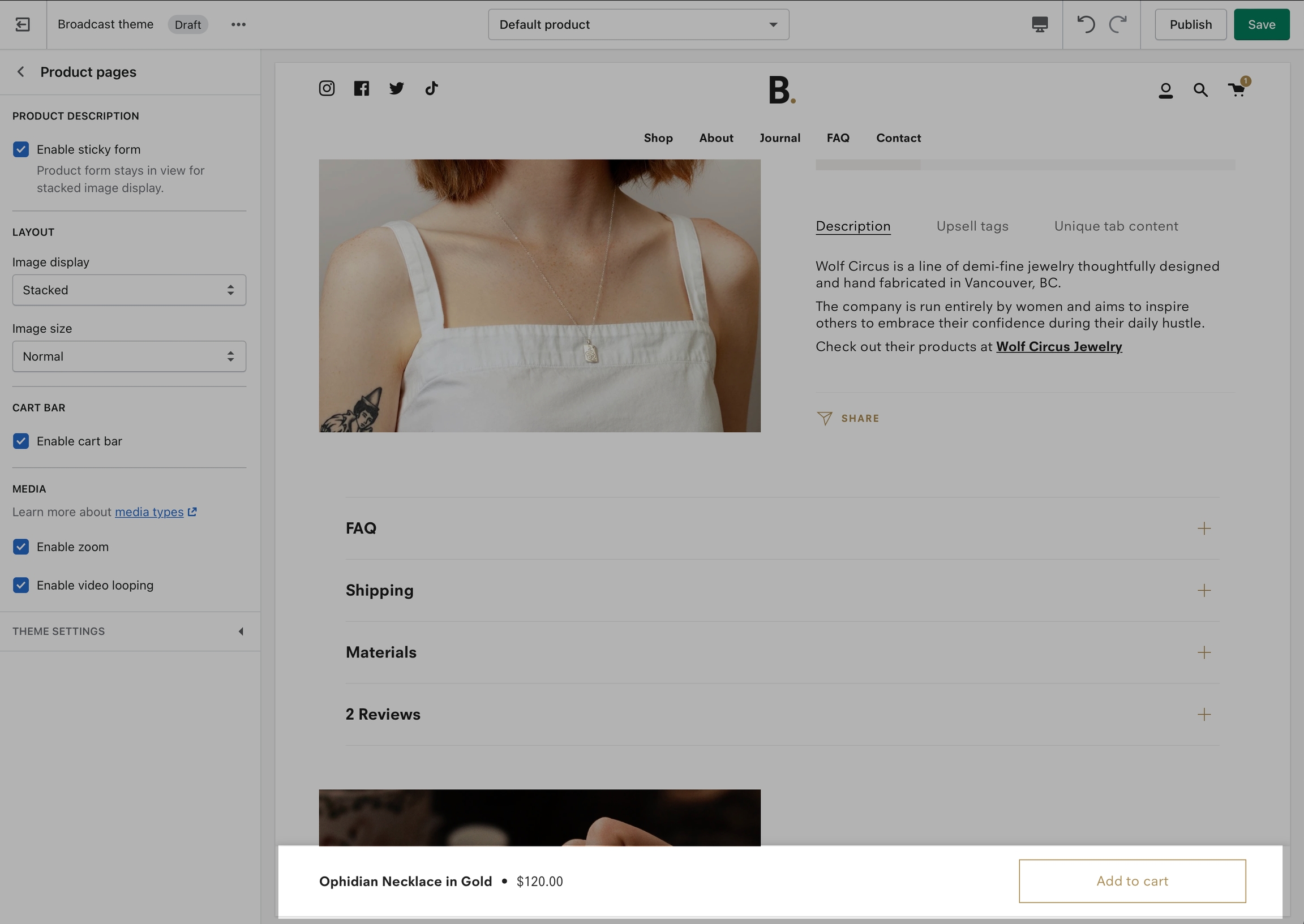This screenshot has height=924, width=1304.
Task: Go back using the Product pages arrow
Action: tap(21, 72)
